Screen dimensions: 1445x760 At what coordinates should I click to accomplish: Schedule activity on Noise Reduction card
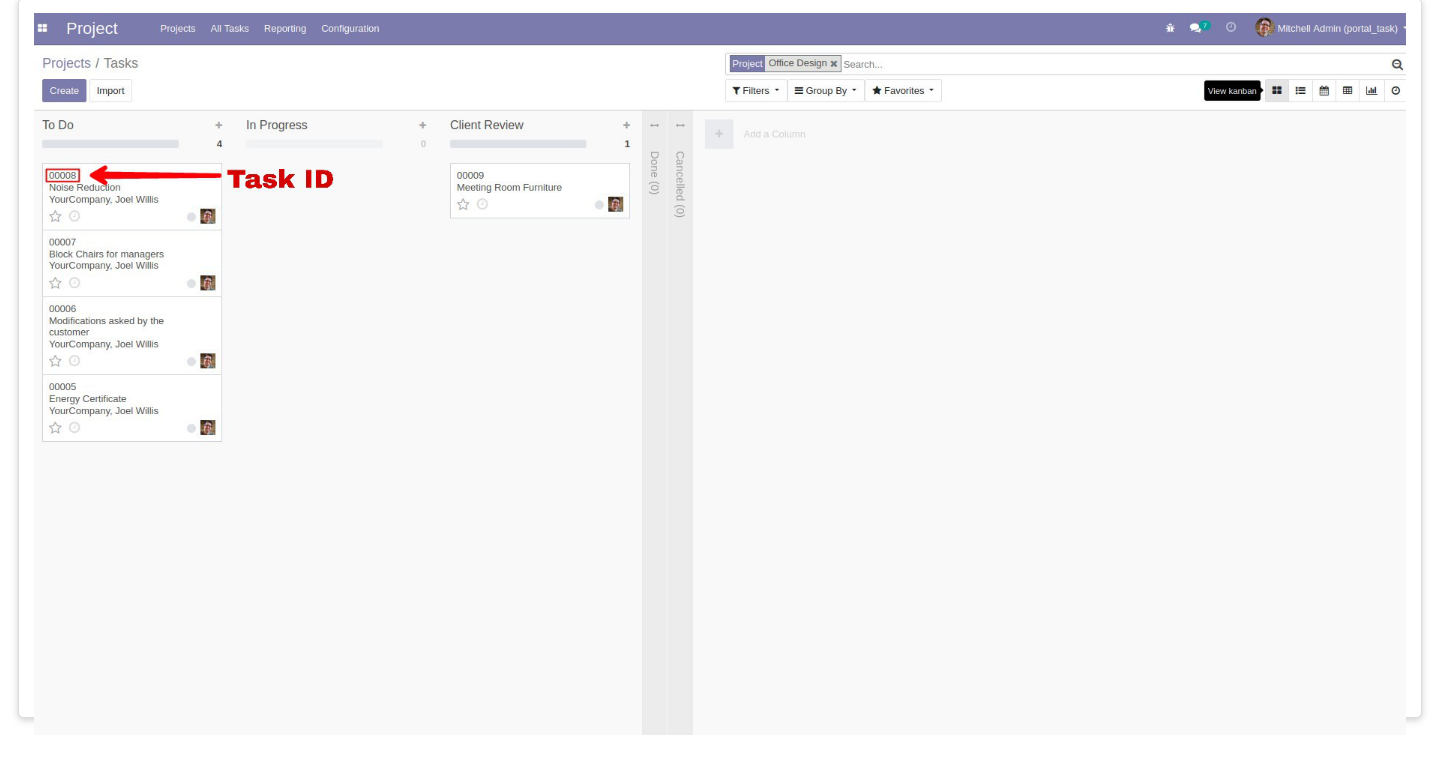(x=74, y=216)
